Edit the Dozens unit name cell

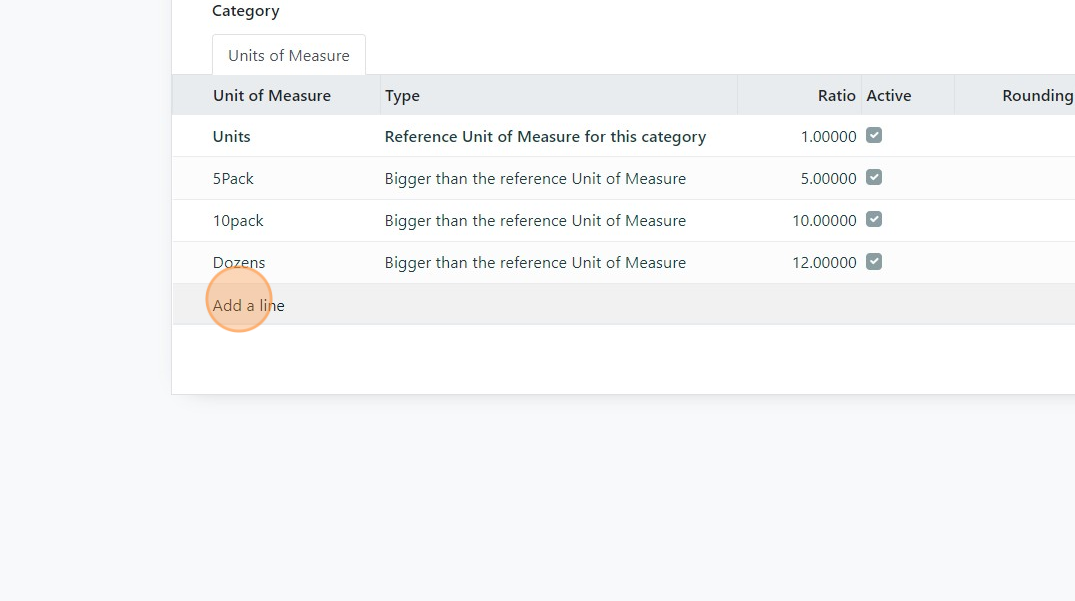point(239,263)
